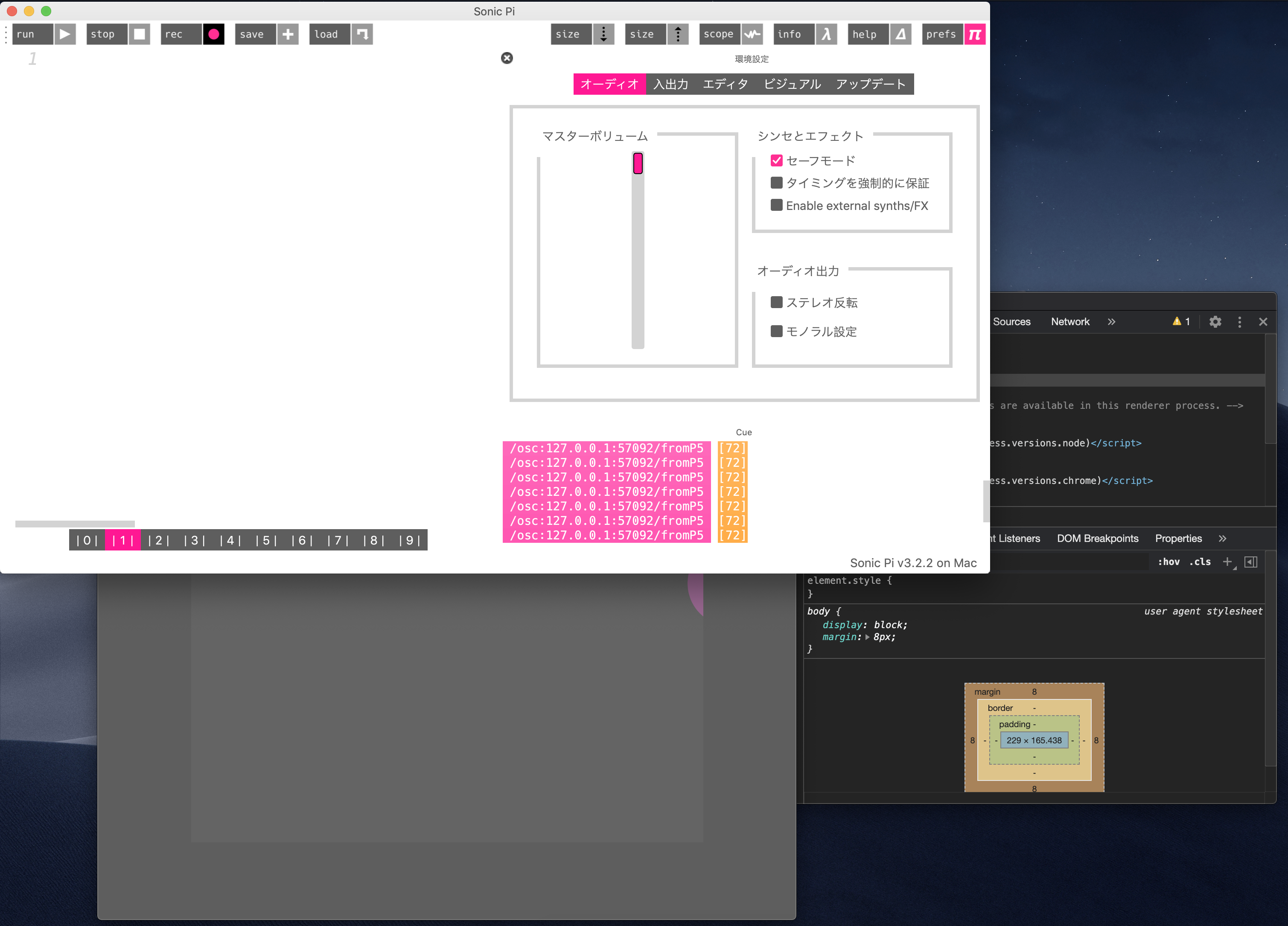Click the pink pi prefs icon

tap(974, 34)
